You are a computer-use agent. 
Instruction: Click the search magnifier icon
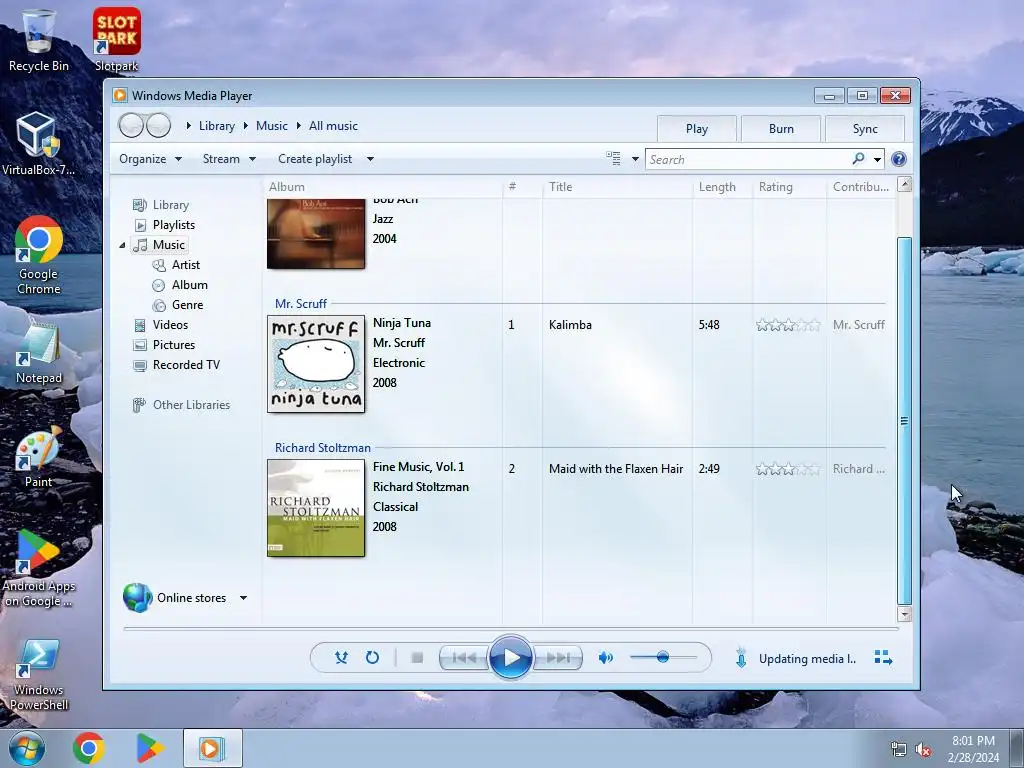pyautogui.click(x=858, y=159)
